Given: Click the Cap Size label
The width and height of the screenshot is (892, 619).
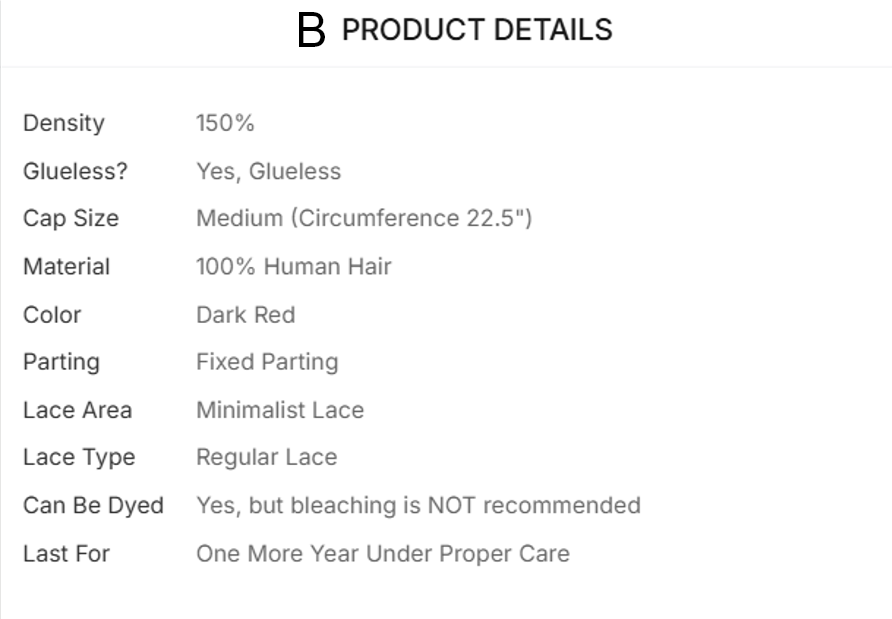Looking at the screenshot, I should 71,218.
